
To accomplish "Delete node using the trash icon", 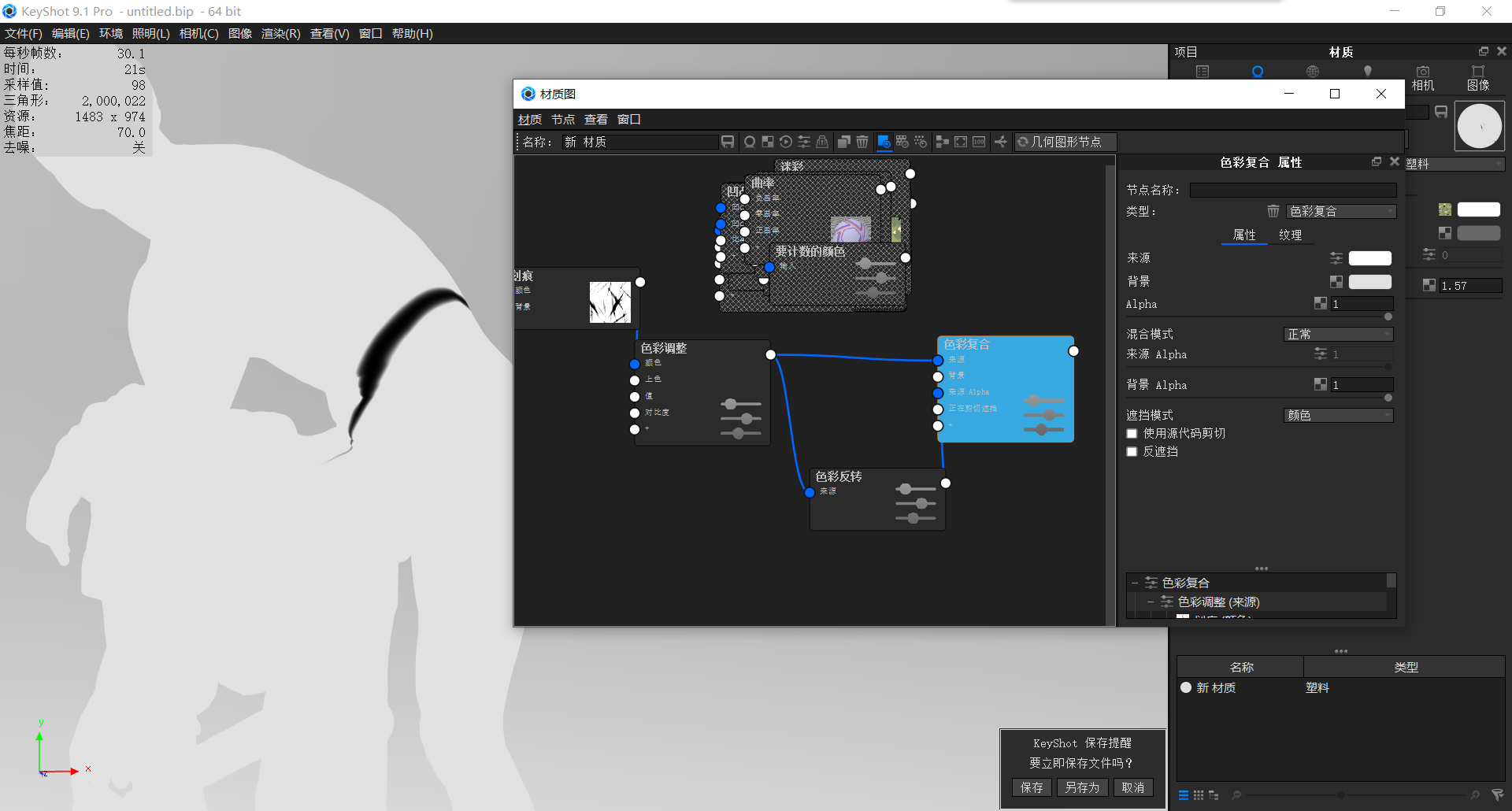I will pos(862,142).
